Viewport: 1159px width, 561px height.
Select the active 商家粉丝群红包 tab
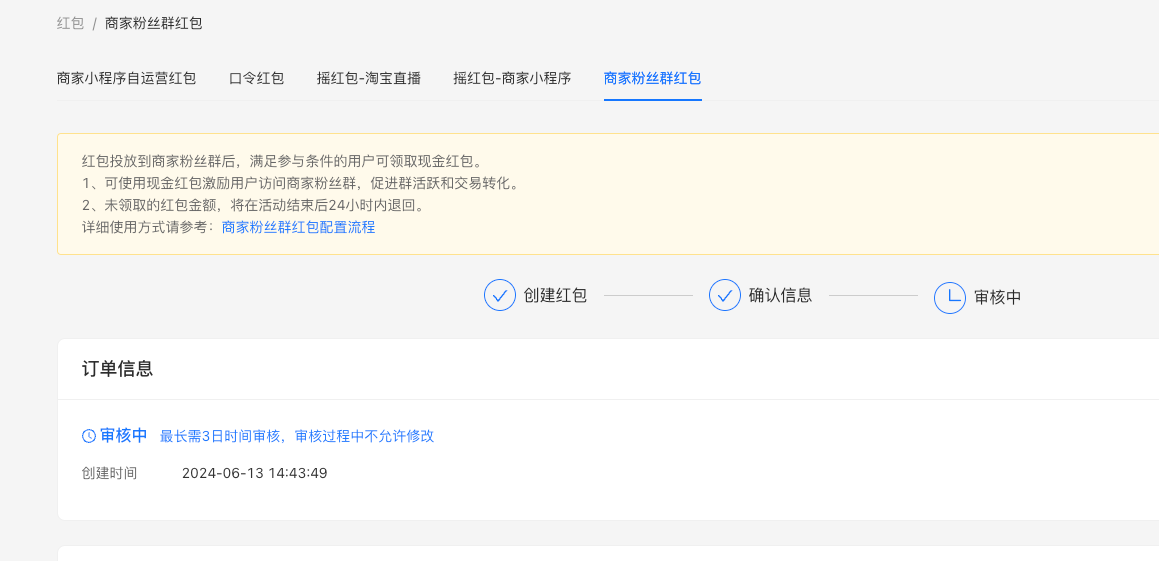point(653,78)
